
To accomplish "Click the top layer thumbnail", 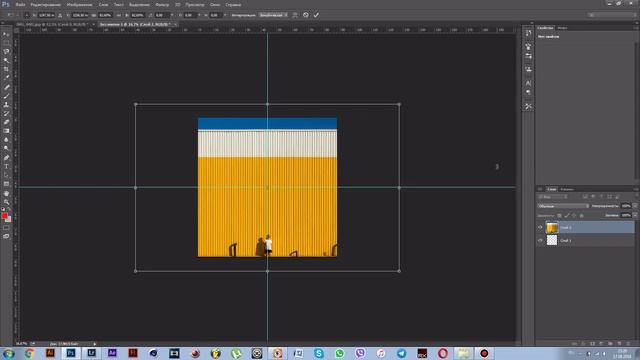I will (552, 227).
